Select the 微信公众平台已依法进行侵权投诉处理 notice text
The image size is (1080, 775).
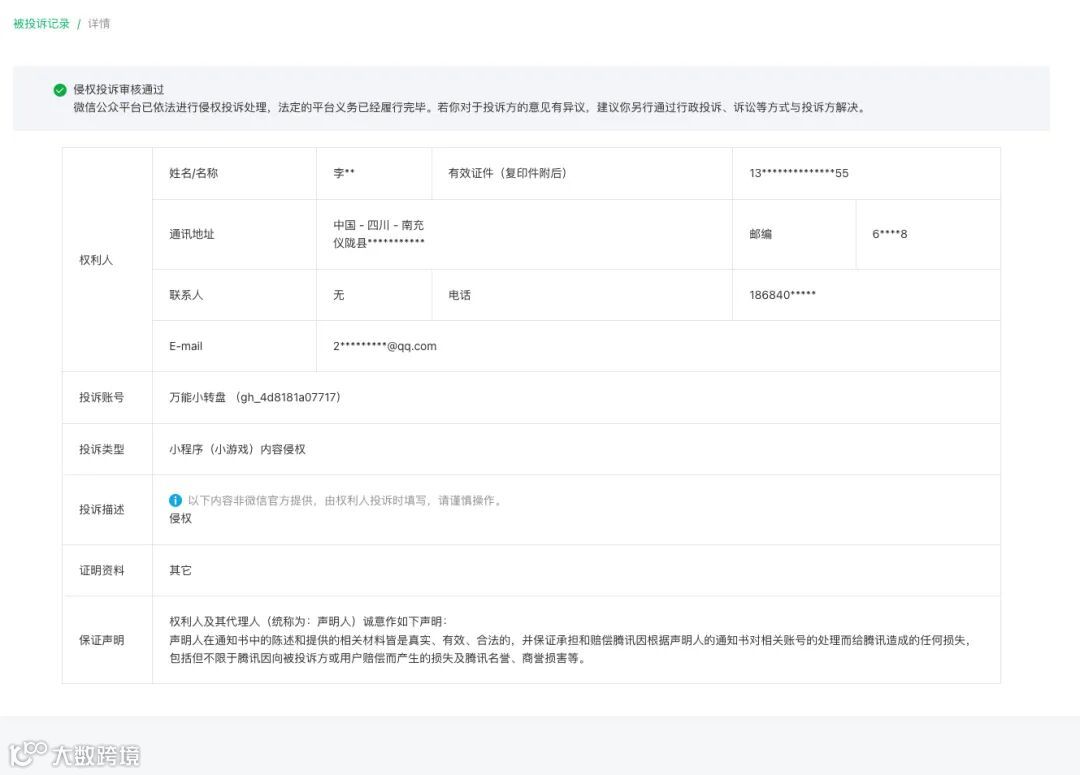pos(470,107)
